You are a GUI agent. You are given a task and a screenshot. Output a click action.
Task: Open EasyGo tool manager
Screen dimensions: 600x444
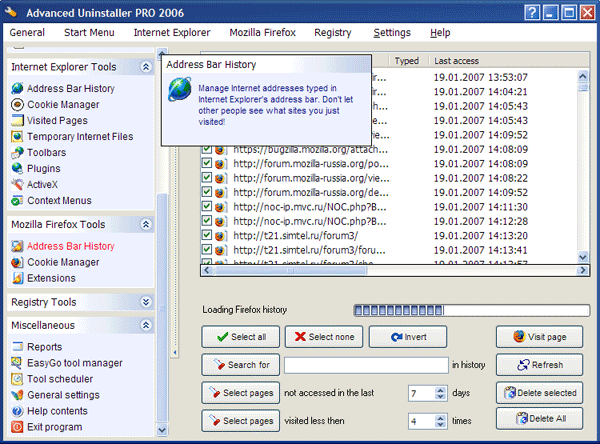74,363
